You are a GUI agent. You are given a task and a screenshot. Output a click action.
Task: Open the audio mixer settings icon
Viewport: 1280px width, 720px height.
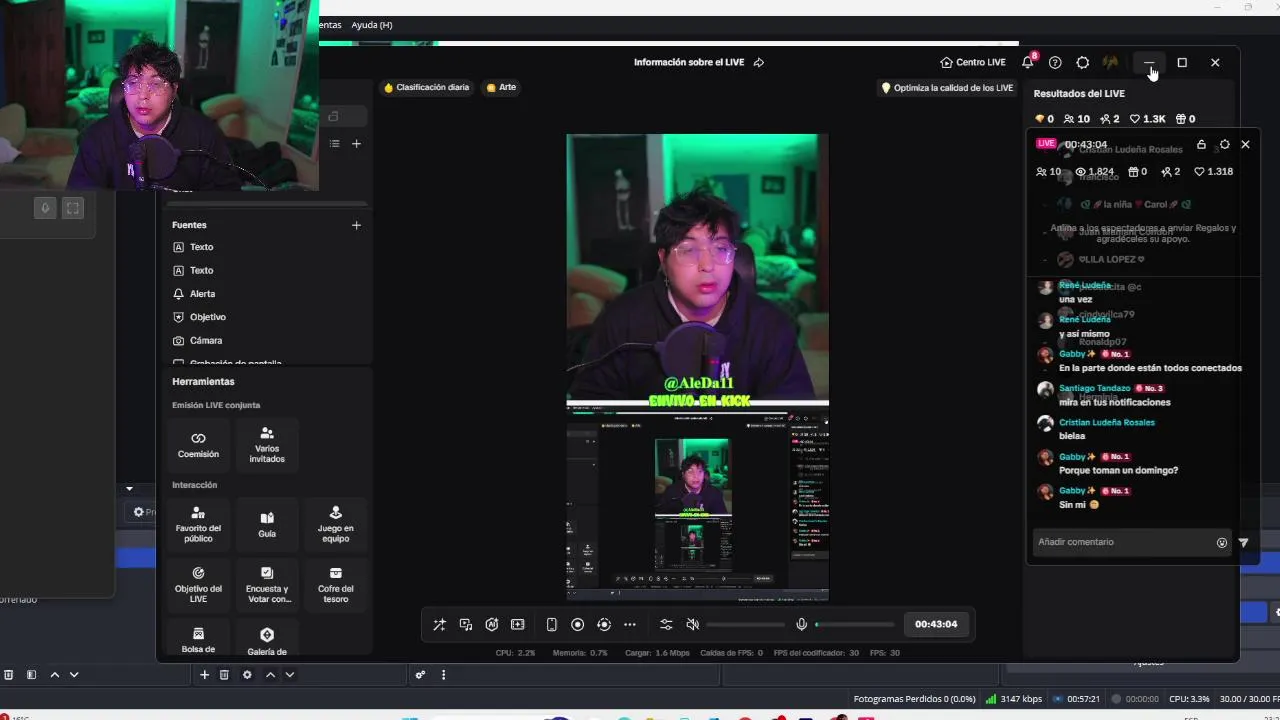pos(666,624)
